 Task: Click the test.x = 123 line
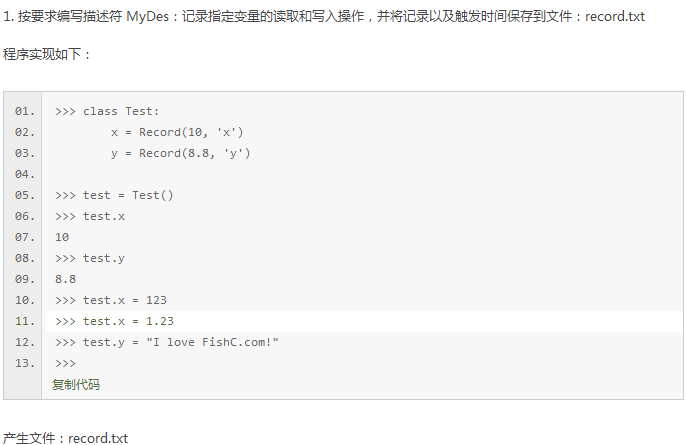click(111, 300)
